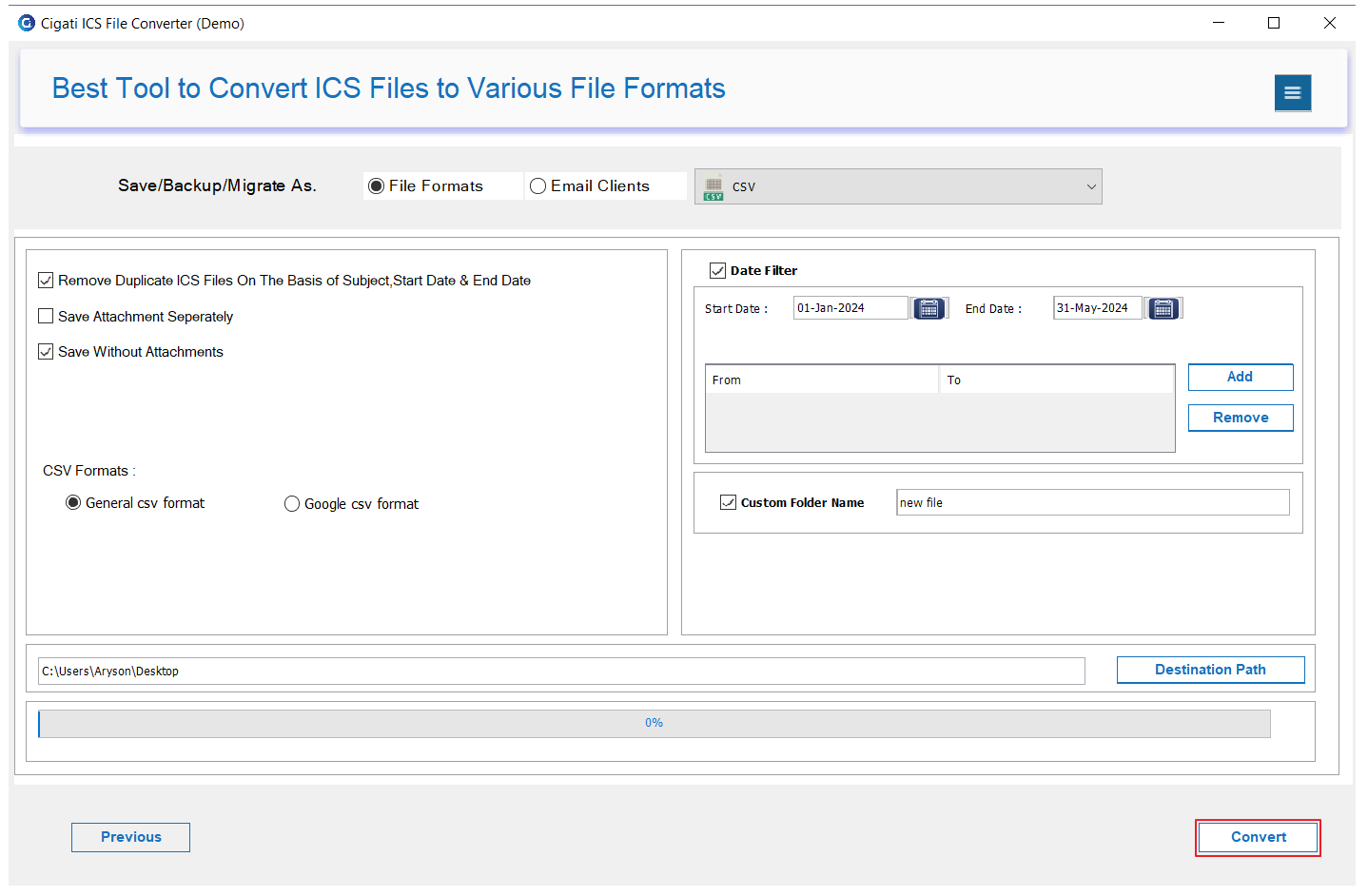Image resolution: width=1368 pixels, height=896 pixels.
Task: Maximize the Cigati ICS File Converter window
Action: tap(1274, 23)
